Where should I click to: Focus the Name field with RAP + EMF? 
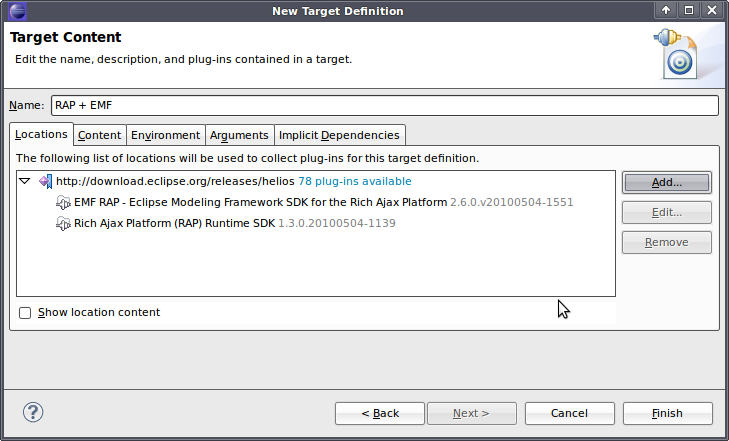click(x=385, y=105)
